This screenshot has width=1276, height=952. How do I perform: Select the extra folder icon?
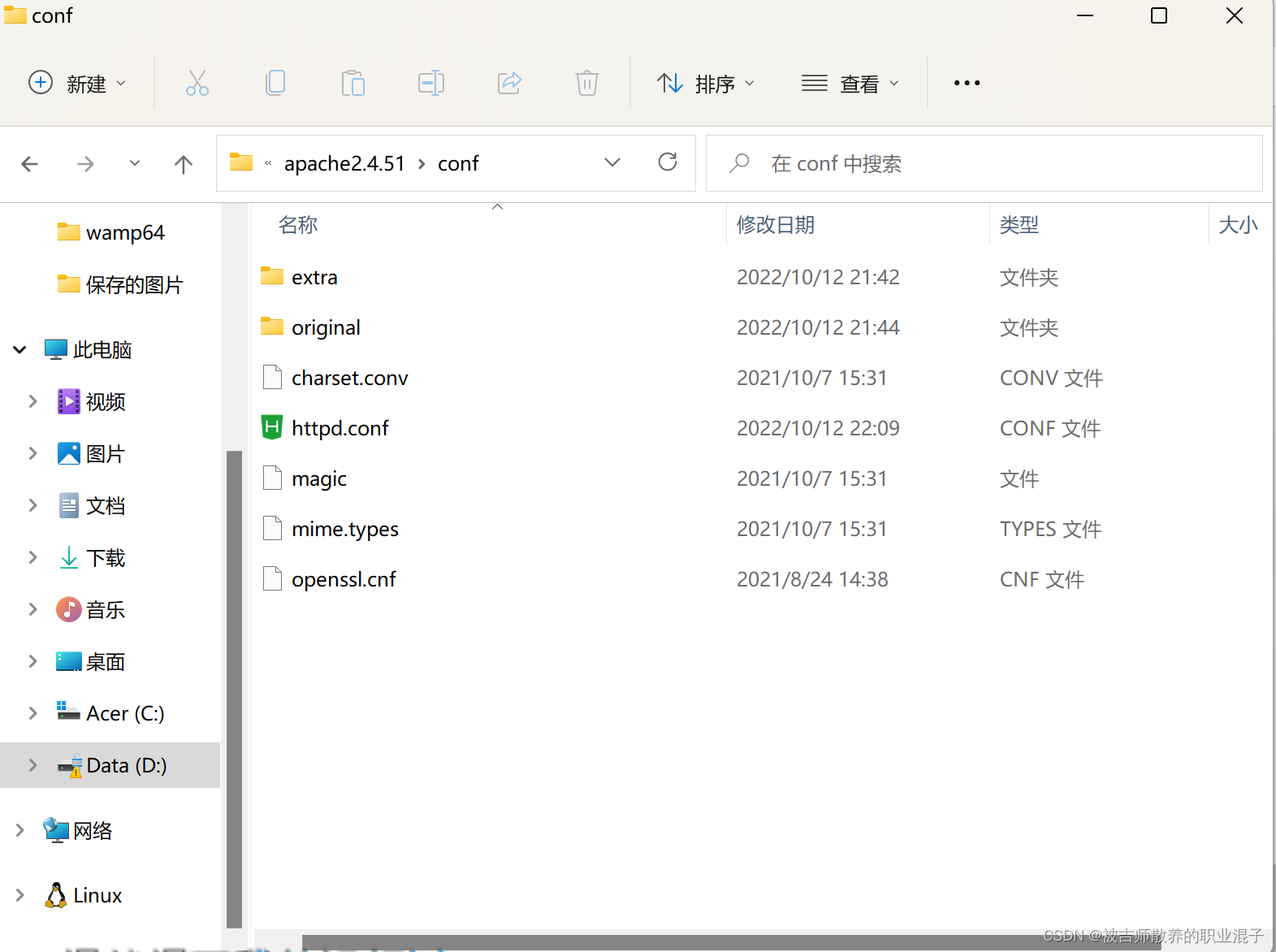click(x=272, y=276)
